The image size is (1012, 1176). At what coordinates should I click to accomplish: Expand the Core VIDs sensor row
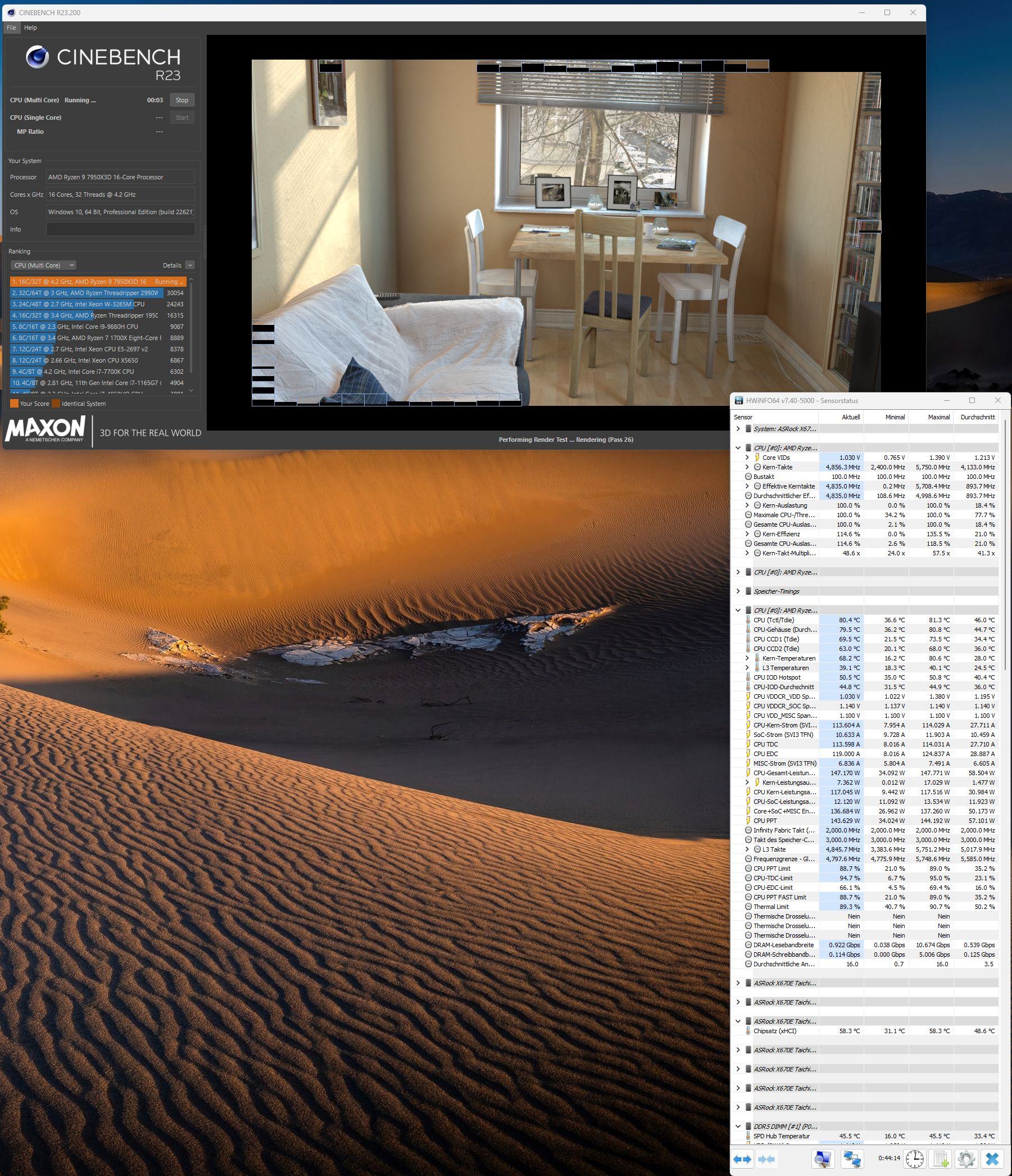pos(747,458)
